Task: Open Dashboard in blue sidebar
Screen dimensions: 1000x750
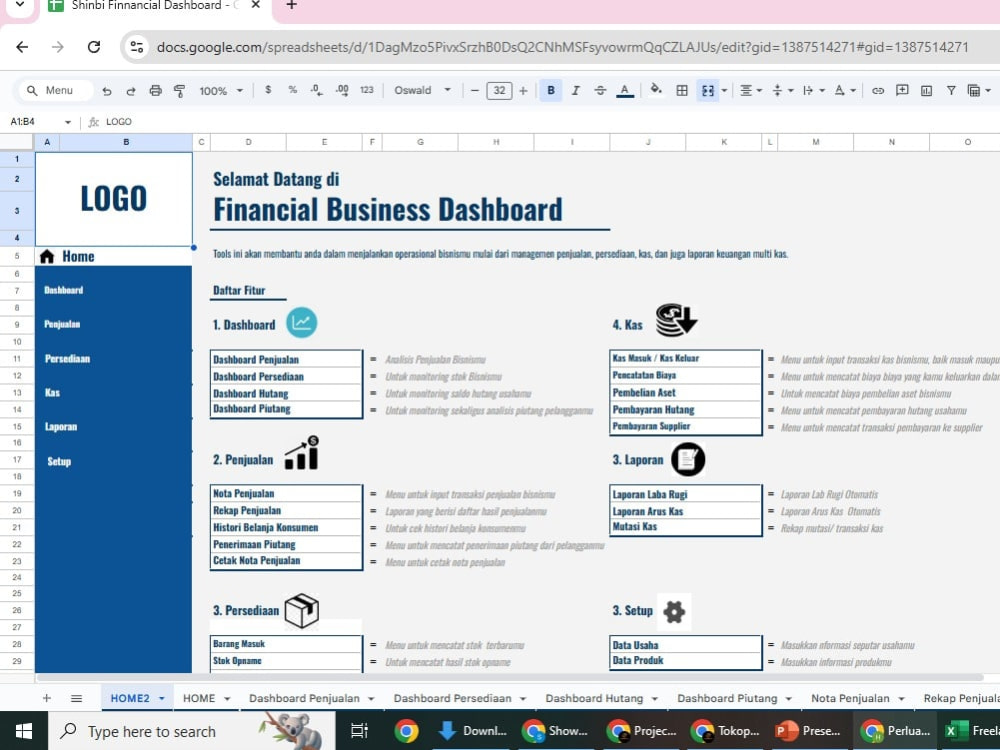Action: click(x=64, y=290)
